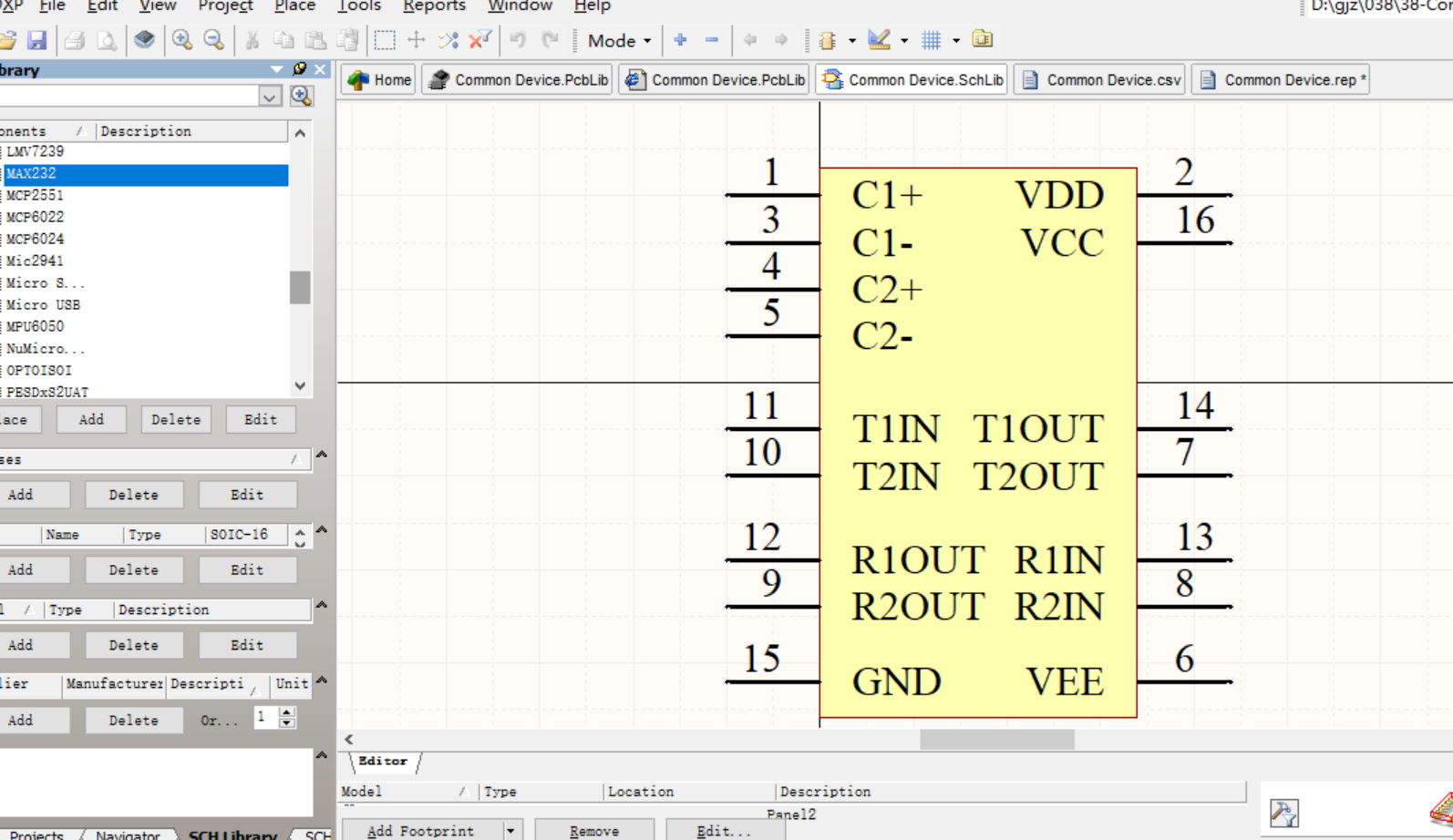
Task: Collapse the model section chevron beside Description
Action: (x=322, y=604)
